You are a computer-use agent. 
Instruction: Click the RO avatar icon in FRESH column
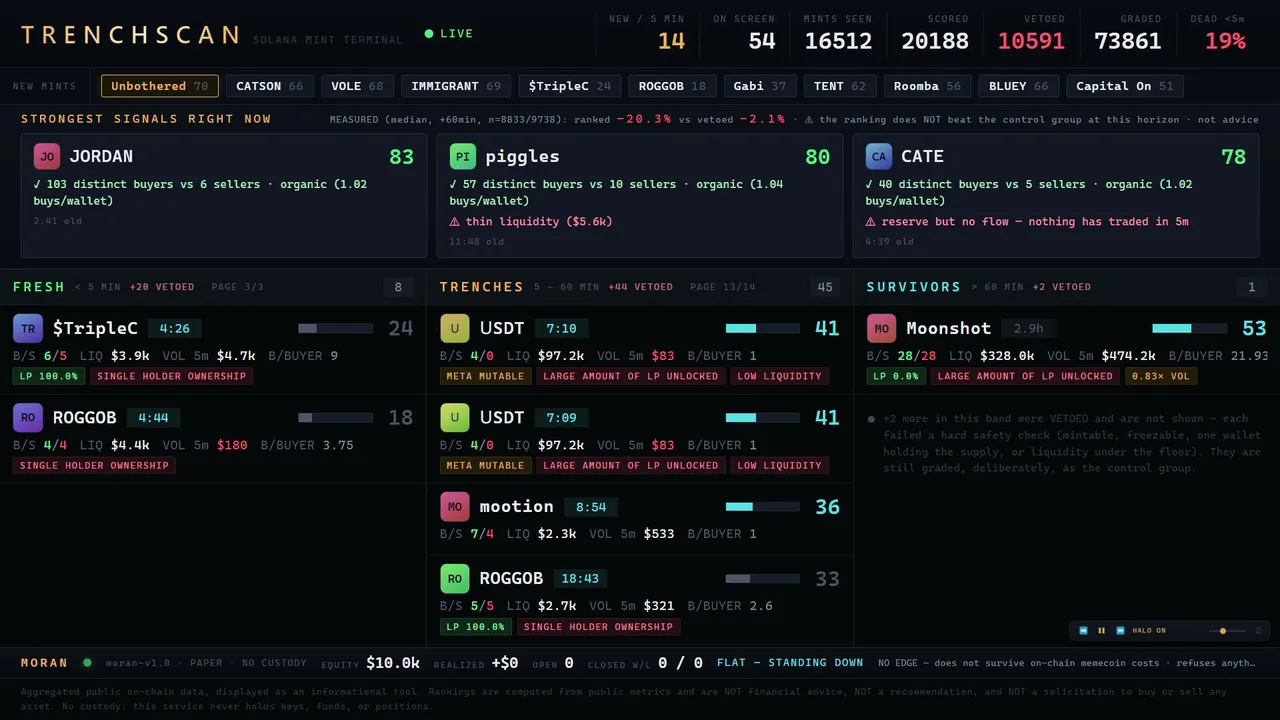tap(28, 417)
